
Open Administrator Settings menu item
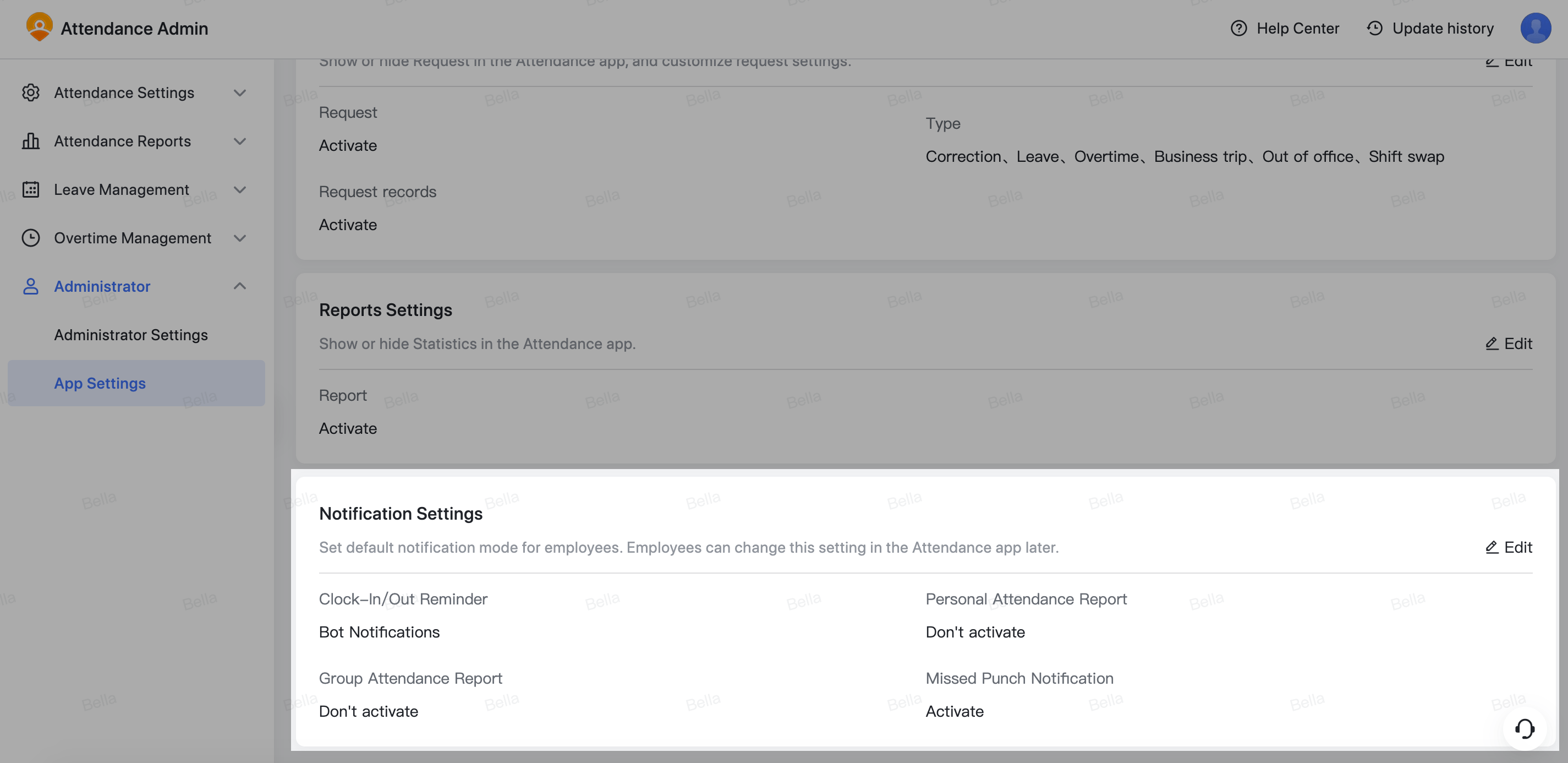[x=131, y=335]
